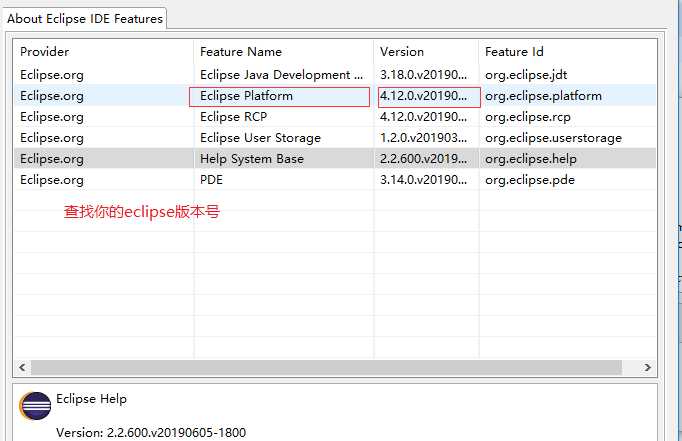Image resolution: width=682 pixels, height=441 pixels.
Task: Sort by the Version column header
Action: point(401,52)
